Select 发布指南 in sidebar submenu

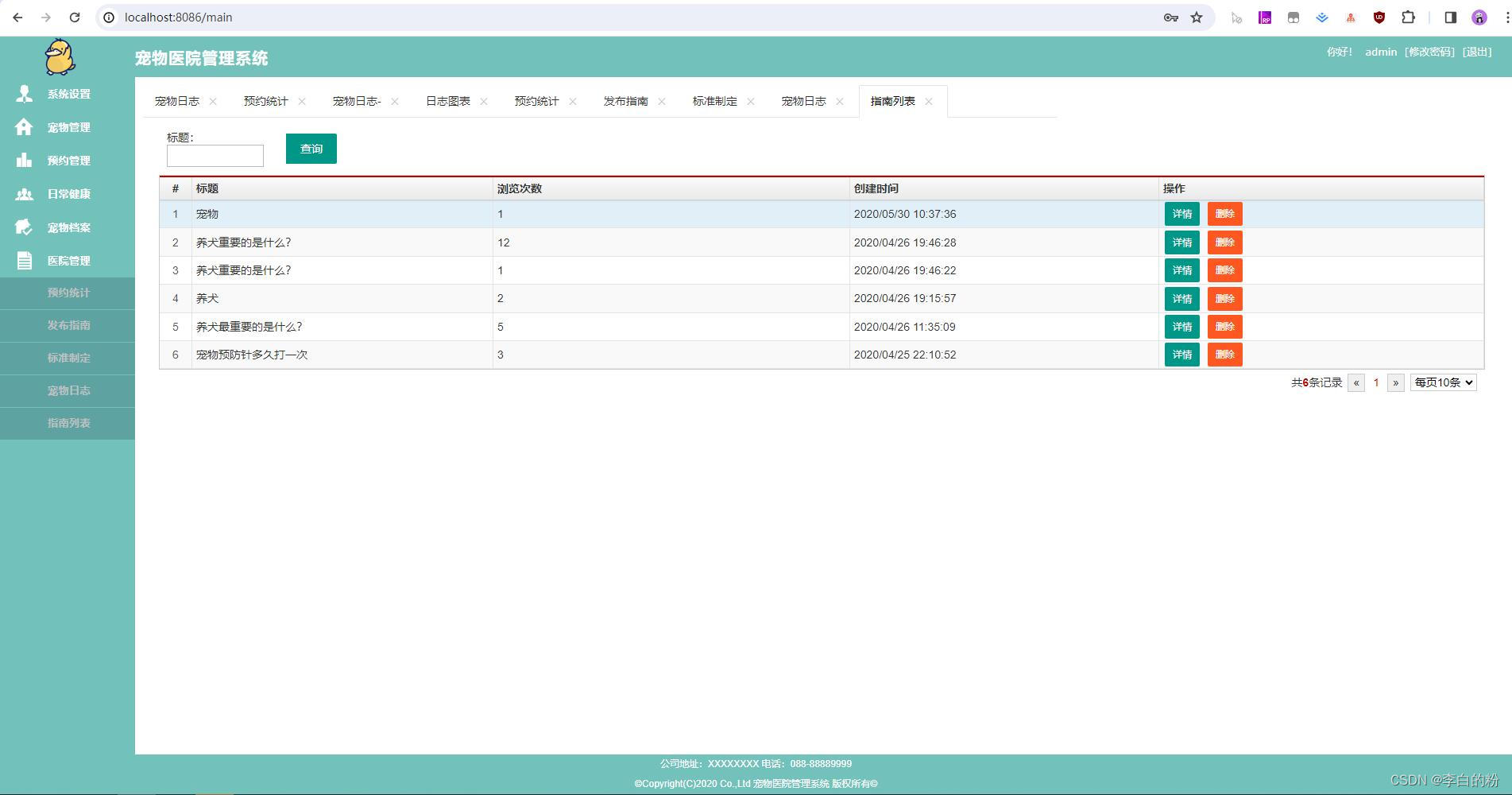68,325
